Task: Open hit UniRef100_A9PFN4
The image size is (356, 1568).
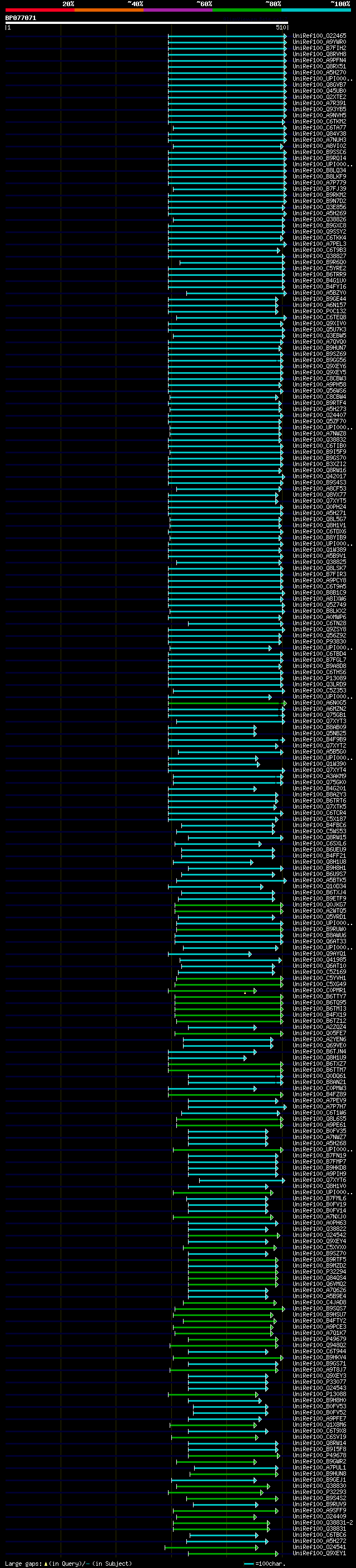Action: pyautogui.click(x=319, y=60)
